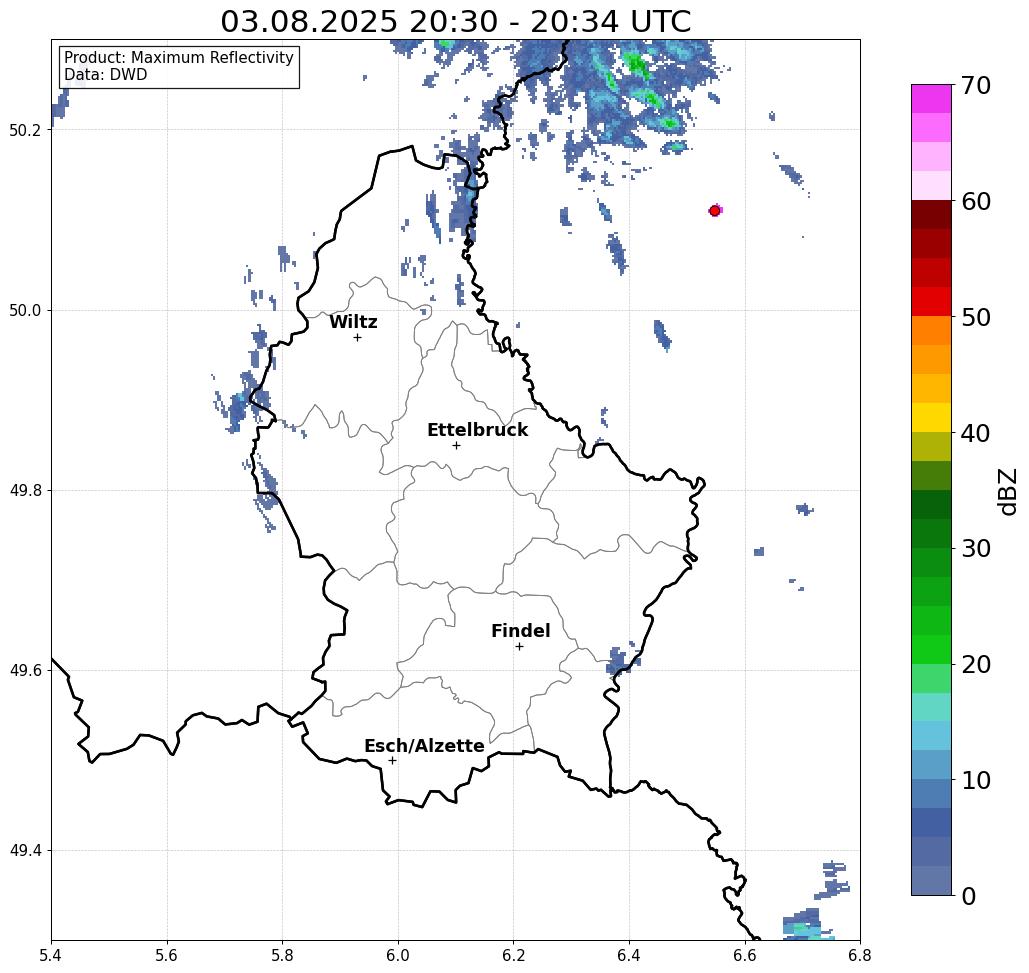Screen dimensions: 1029x973
Task: Click the radar echo on the border southeast of Findel
Action: (x=621, y=661)
